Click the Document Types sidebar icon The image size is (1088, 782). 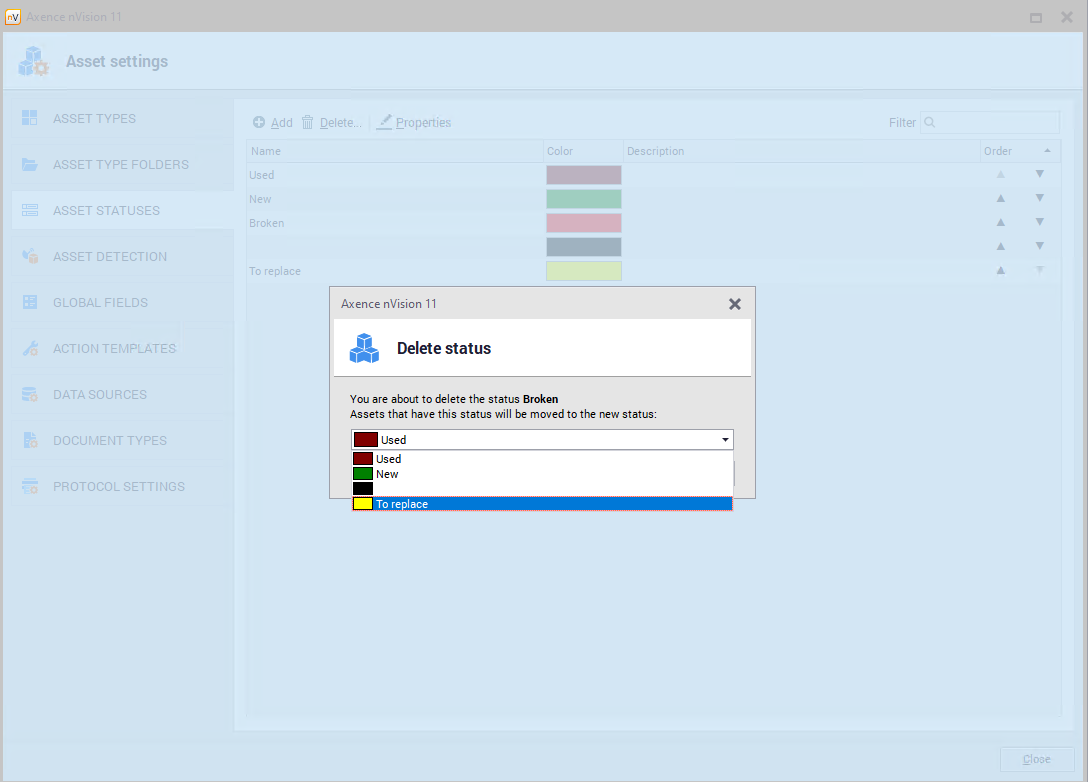[30, 440]
